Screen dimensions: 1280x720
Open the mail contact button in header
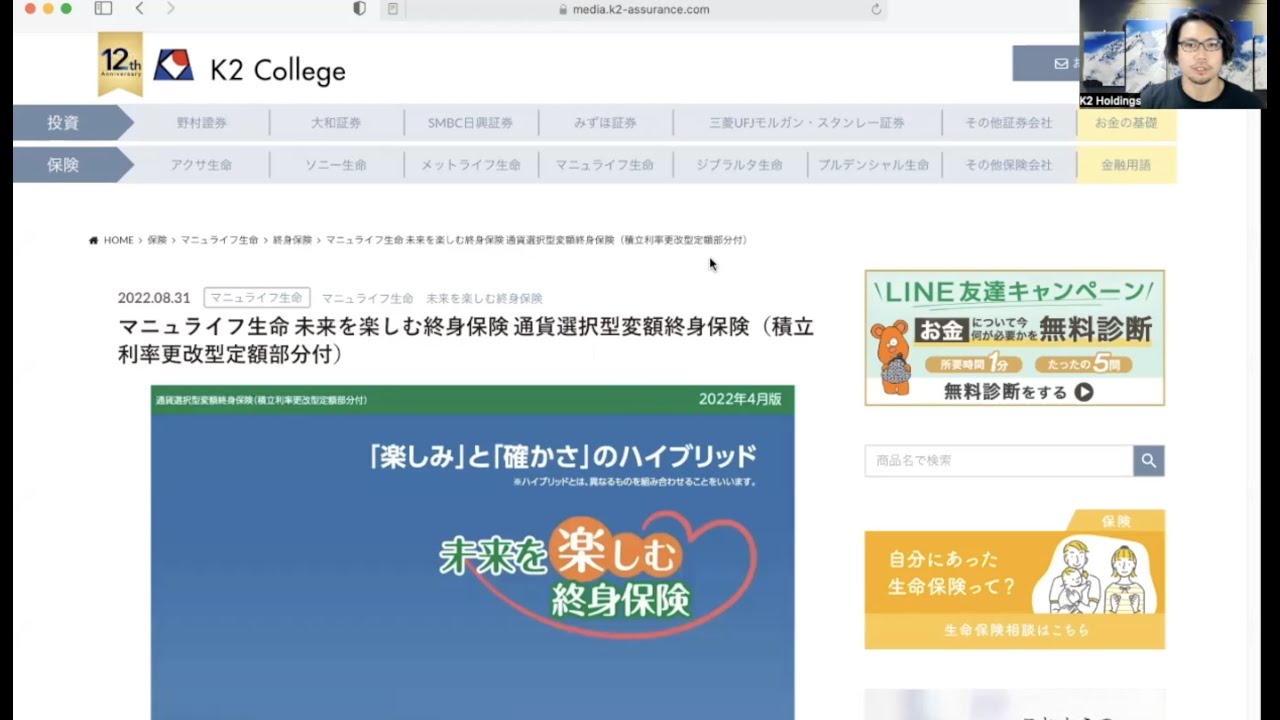pyautogui.click(x=1046, y=63)
